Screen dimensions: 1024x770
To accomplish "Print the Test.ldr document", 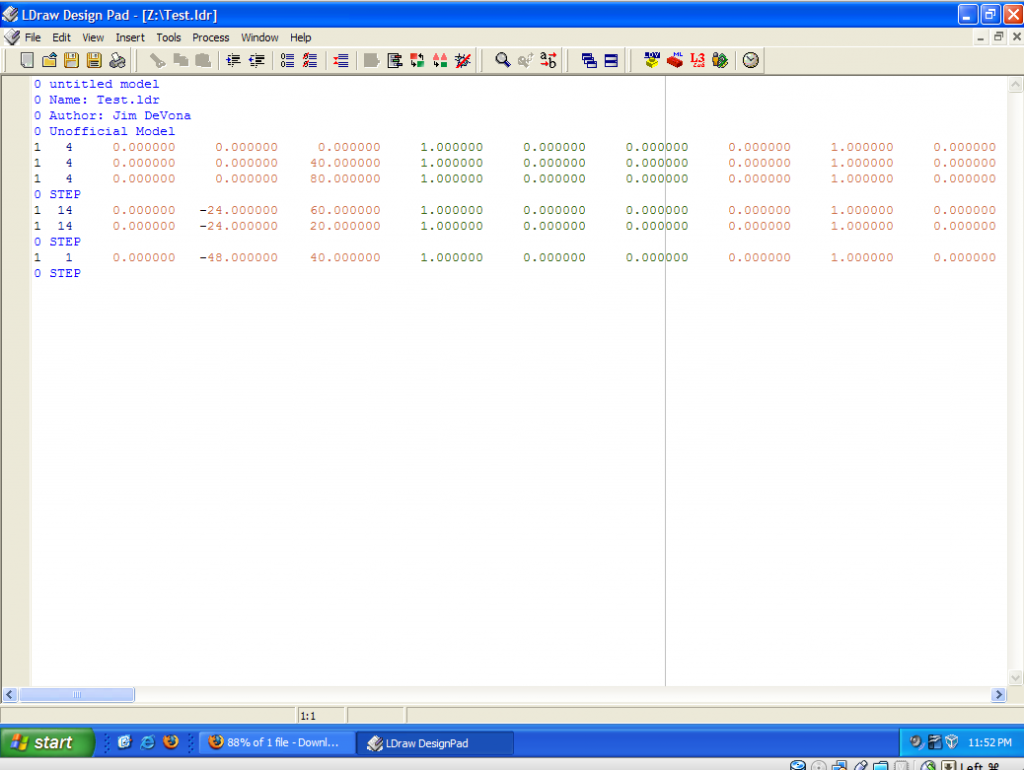I will pyautogui.click(x=117, y=60).
